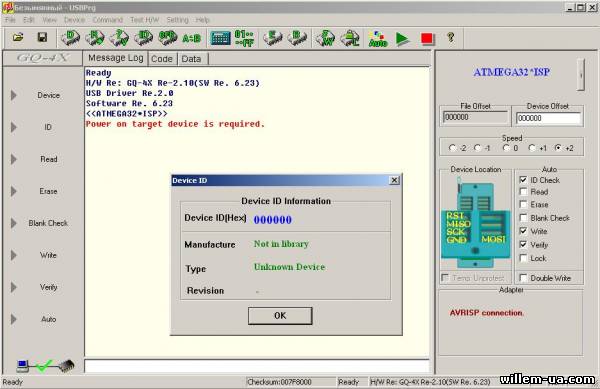The width and height of the screenshot is (600, 389).
Task: Switch to the Code tab
Action: (162, 59)
